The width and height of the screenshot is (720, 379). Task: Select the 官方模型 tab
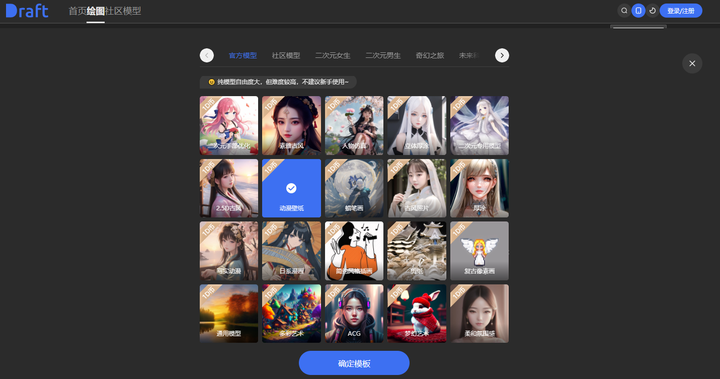pos(242,56)
